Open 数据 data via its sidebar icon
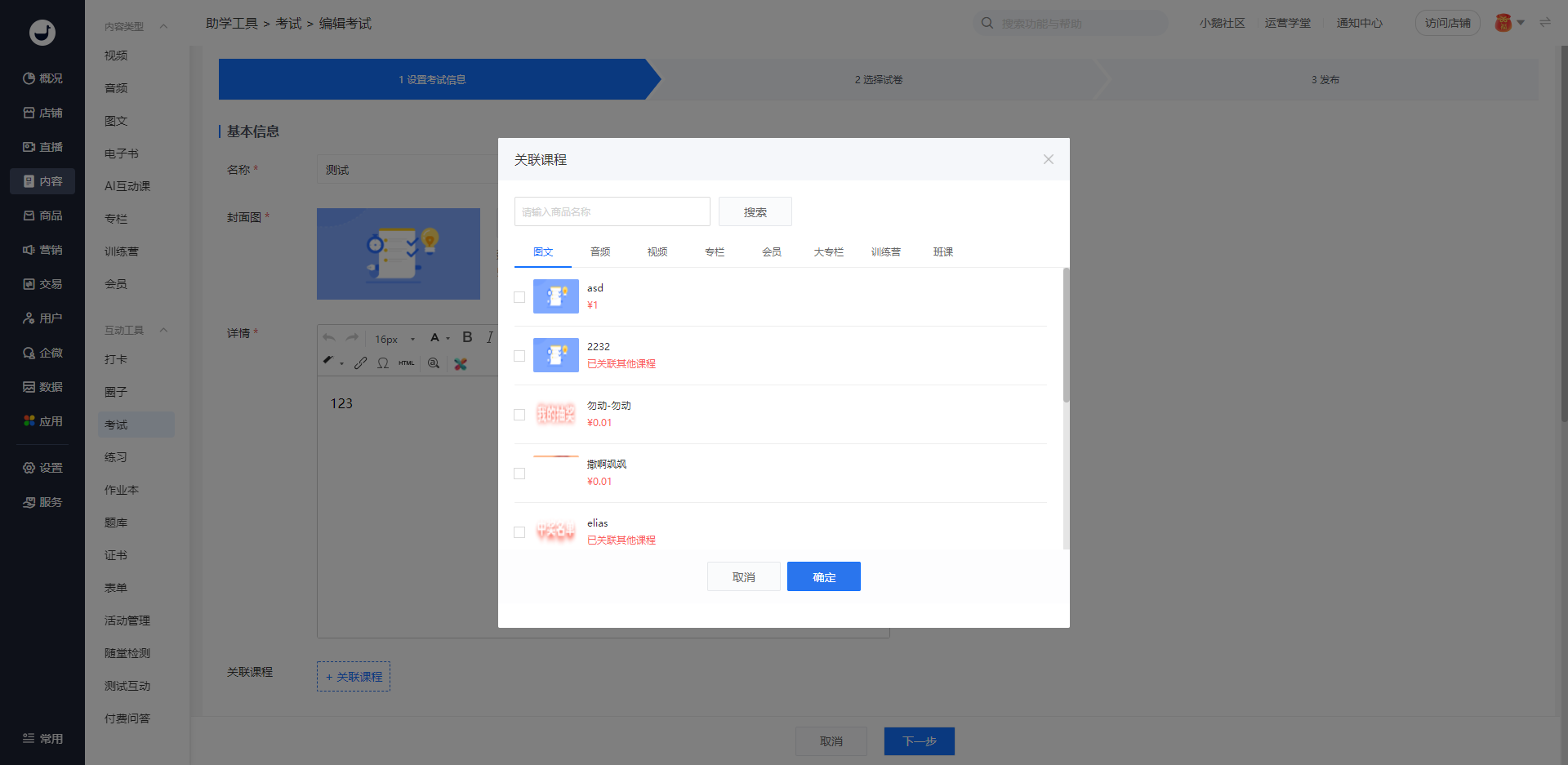The image size is (1568, 765). click(29, 387)
